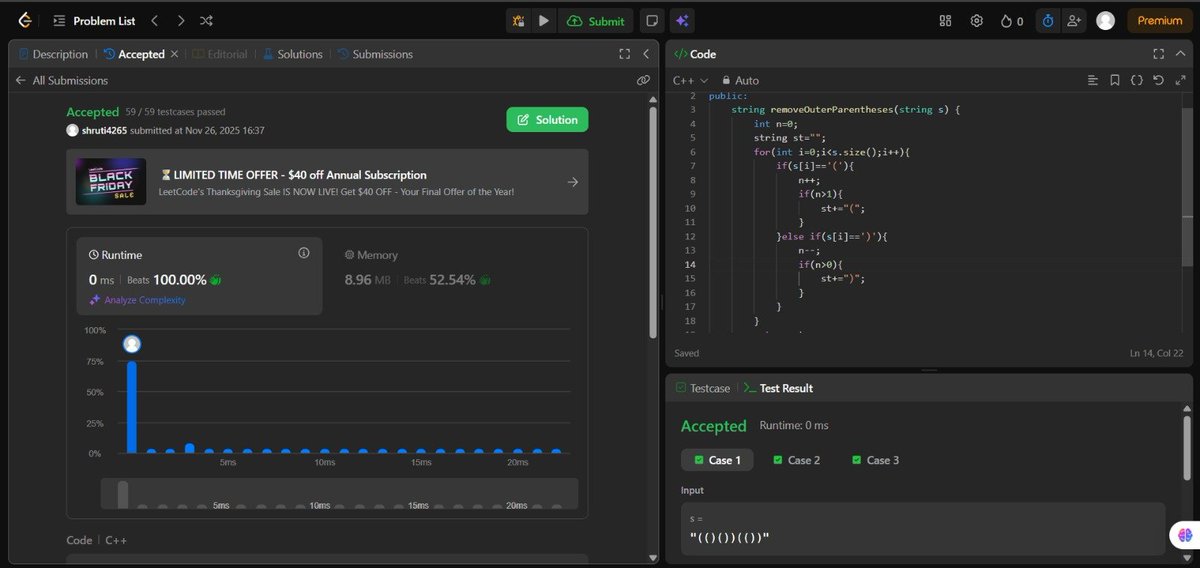Open the notes sticky-note icon

point(651,20)
